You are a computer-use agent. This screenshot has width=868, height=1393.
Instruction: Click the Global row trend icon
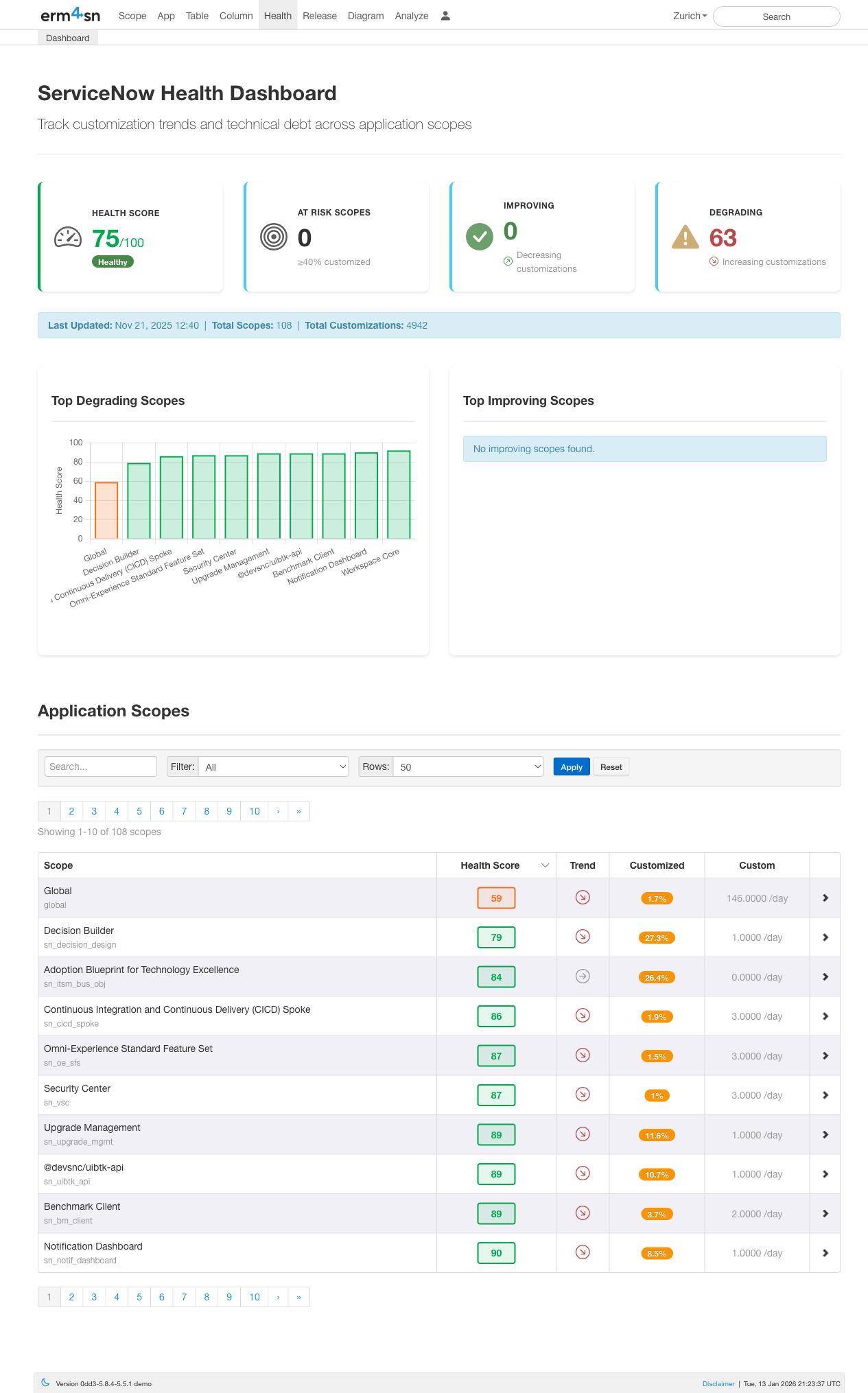[583, 898]
